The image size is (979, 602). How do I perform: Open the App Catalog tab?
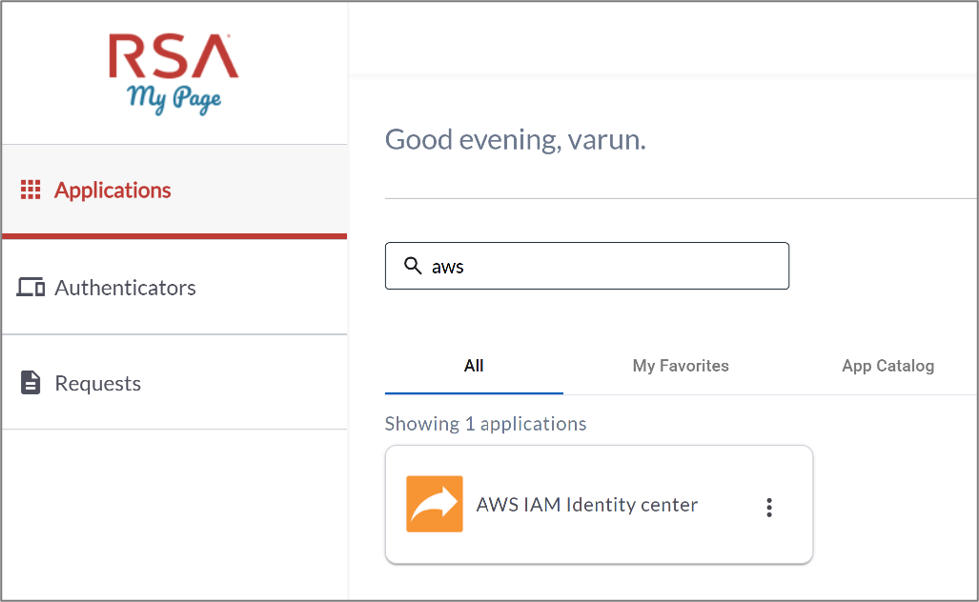pos(888,366)
